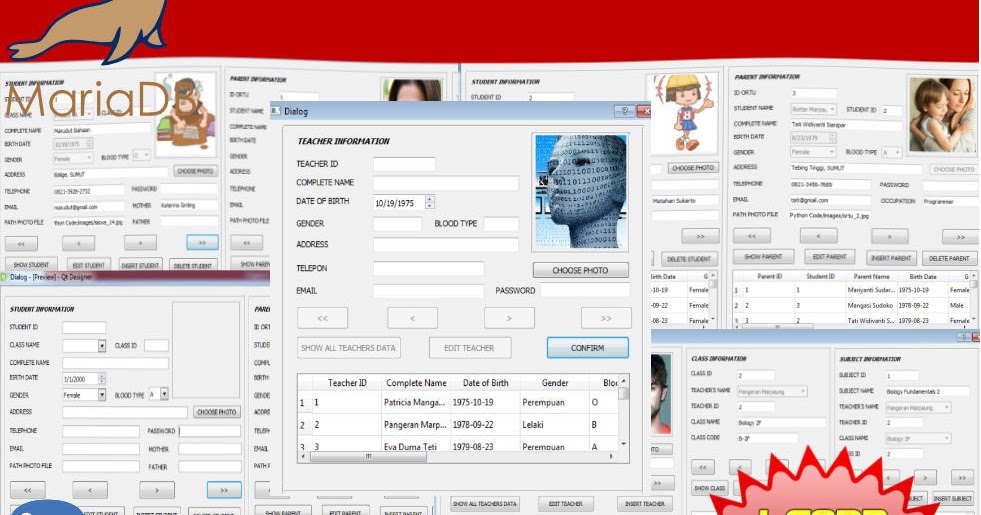981x515 pixels.
Task: Click the Choose Photo button in Teacher Information
Action: [x=581, y=270]
